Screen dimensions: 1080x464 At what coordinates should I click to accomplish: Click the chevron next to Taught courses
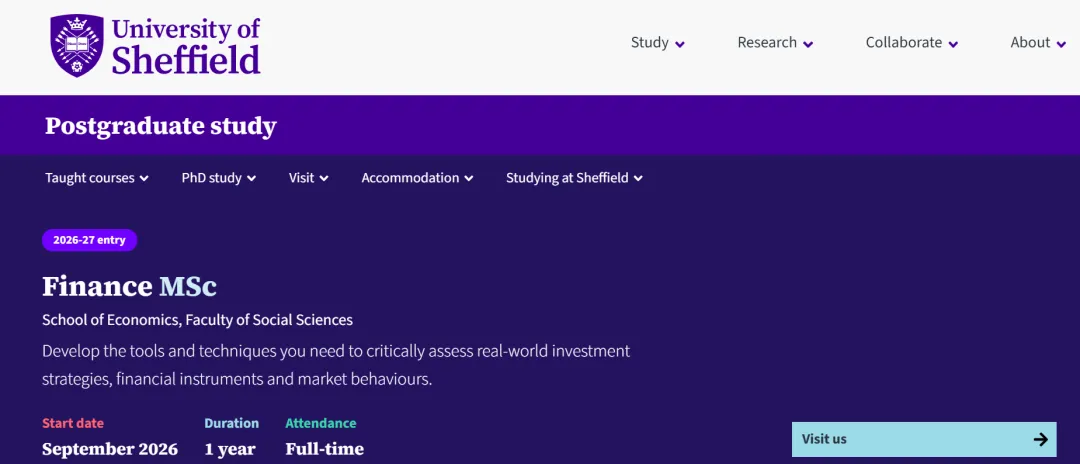pyautogui.click(x=144, y=179)
